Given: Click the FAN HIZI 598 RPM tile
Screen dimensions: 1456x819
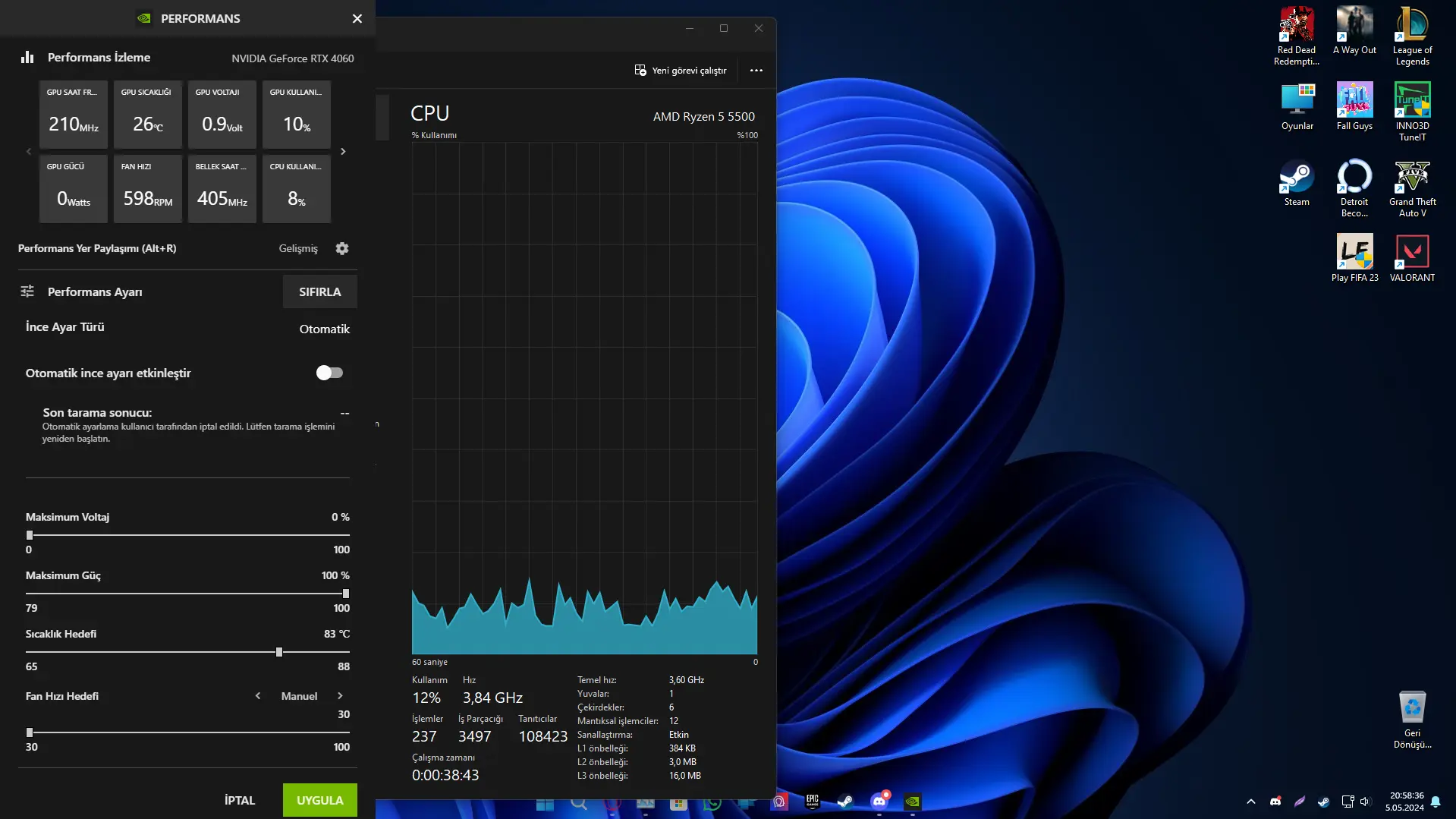Looking at the screenshot, I should pyautogui.click(x=148, y=189).
